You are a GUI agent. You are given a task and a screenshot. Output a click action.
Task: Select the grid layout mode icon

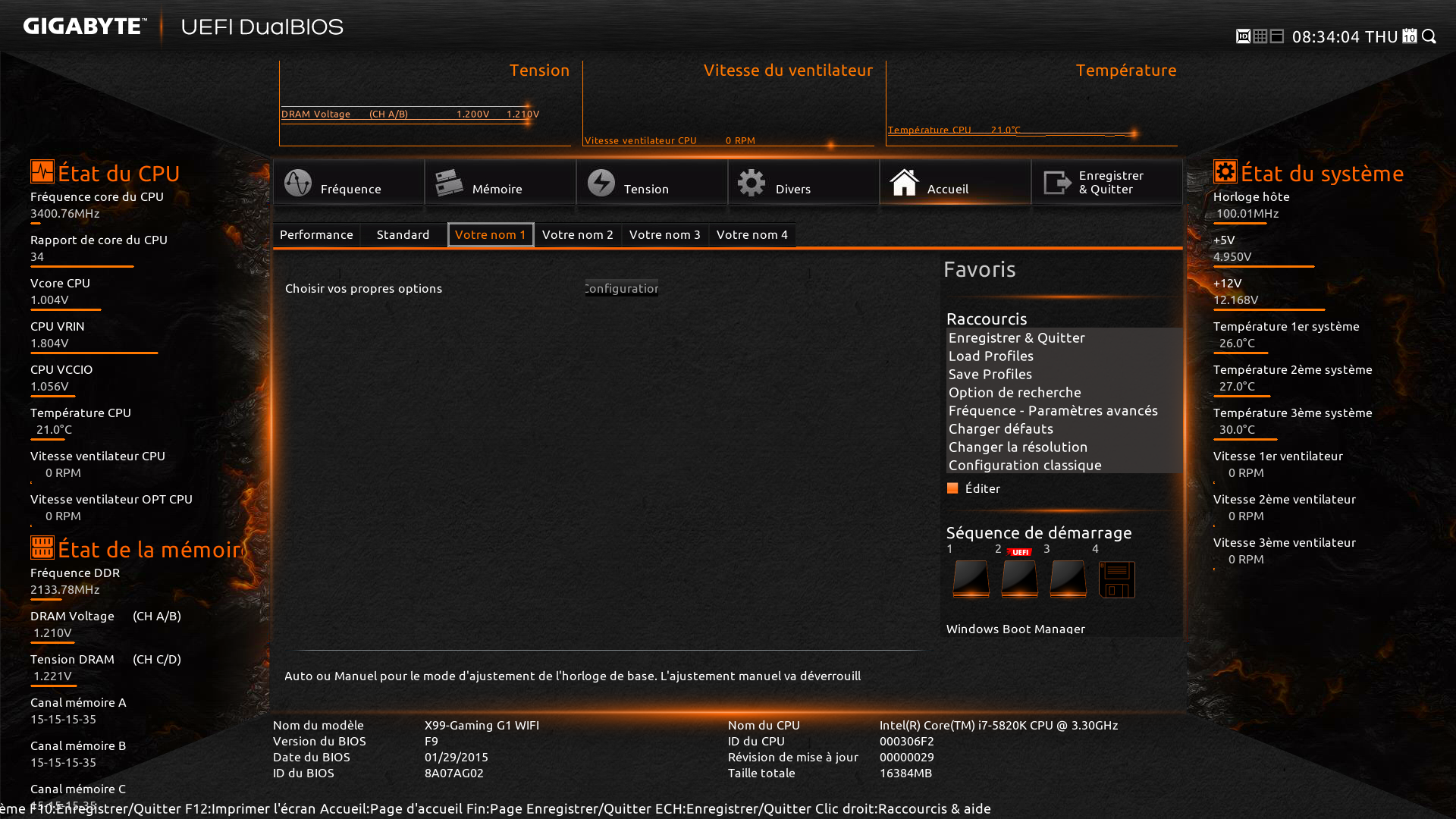tap(1260, 36)
